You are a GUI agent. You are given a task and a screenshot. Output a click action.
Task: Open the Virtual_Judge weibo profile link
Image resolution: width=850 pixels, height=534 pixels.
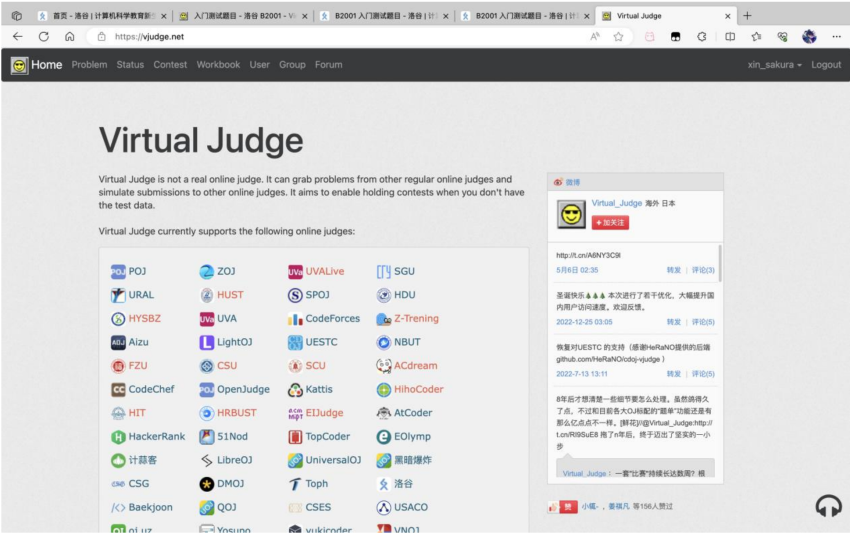pyautogui.click(x=617, y=203)
